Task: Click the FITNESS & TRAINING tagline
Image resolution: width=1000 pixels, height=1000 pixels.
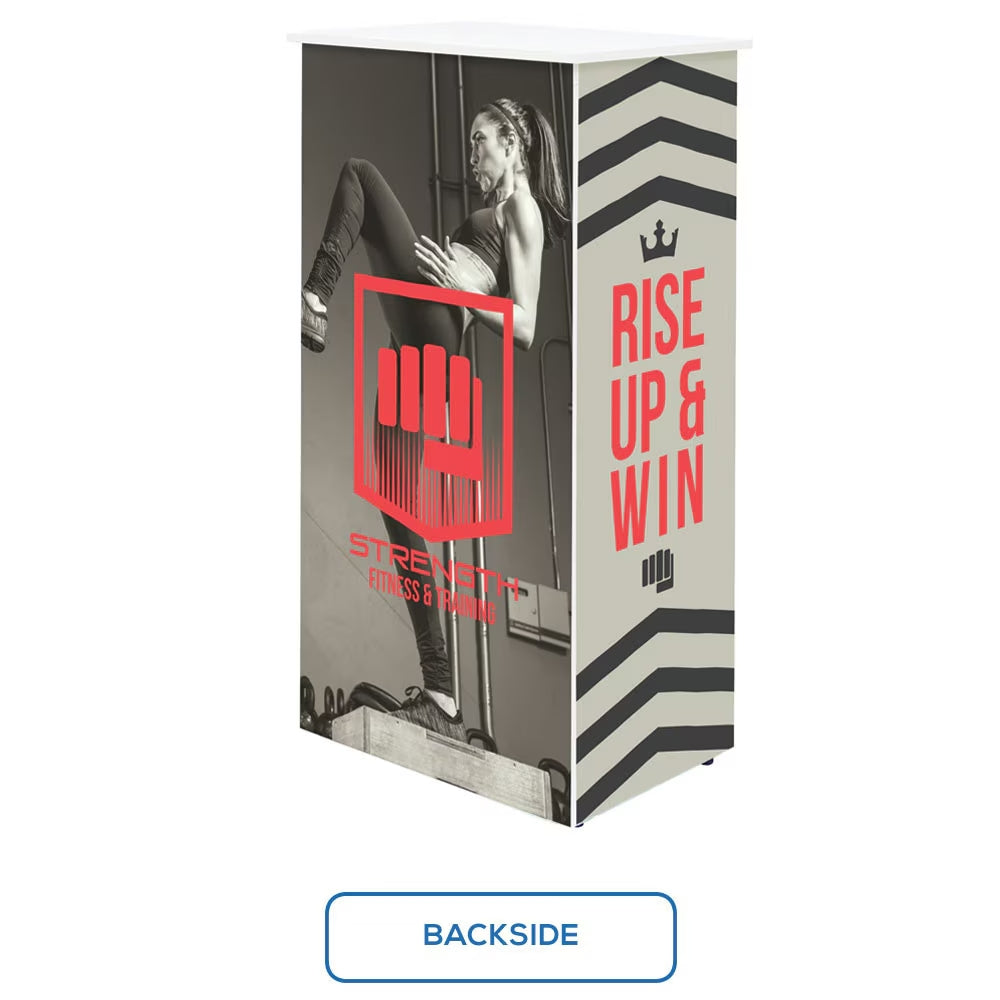Action: 432,595
